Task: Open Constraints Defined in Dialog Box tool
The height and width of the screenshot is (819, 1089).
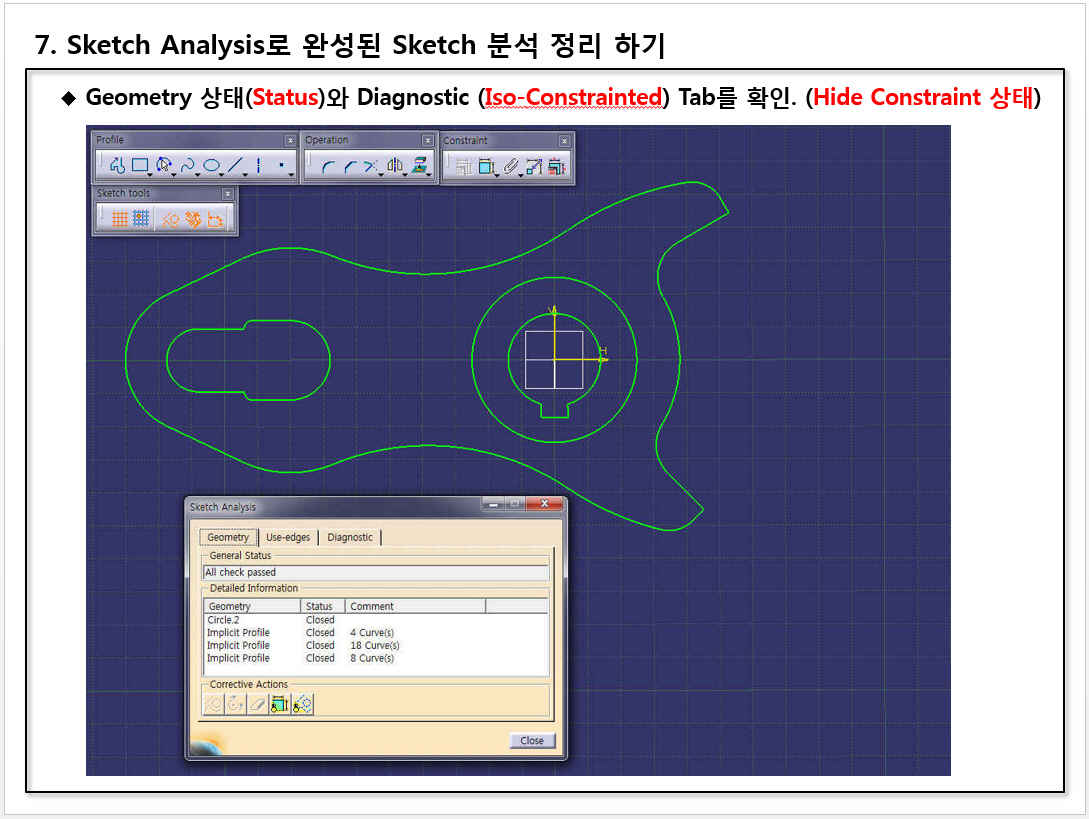Action: [464, 167]
